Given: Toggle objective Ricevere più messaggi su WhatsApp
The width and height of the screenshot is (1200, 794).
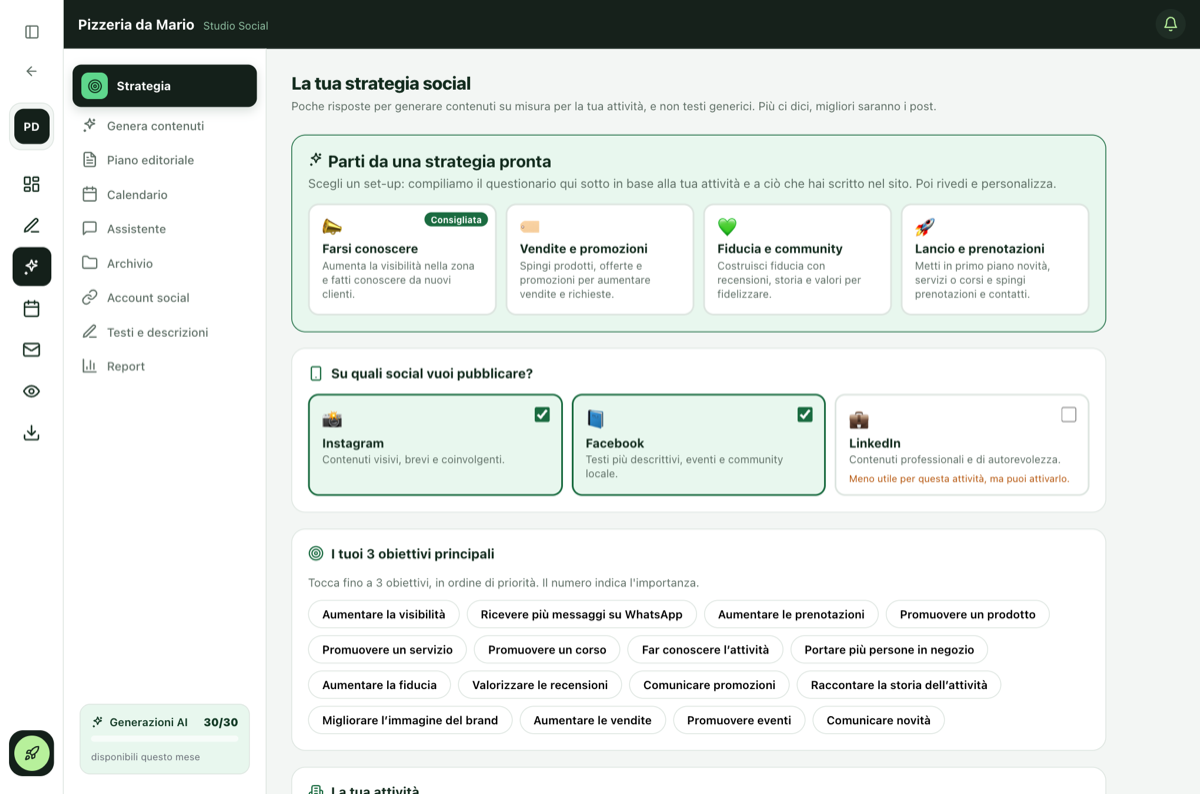Looking at the screenshot, I should pos(582,614).
